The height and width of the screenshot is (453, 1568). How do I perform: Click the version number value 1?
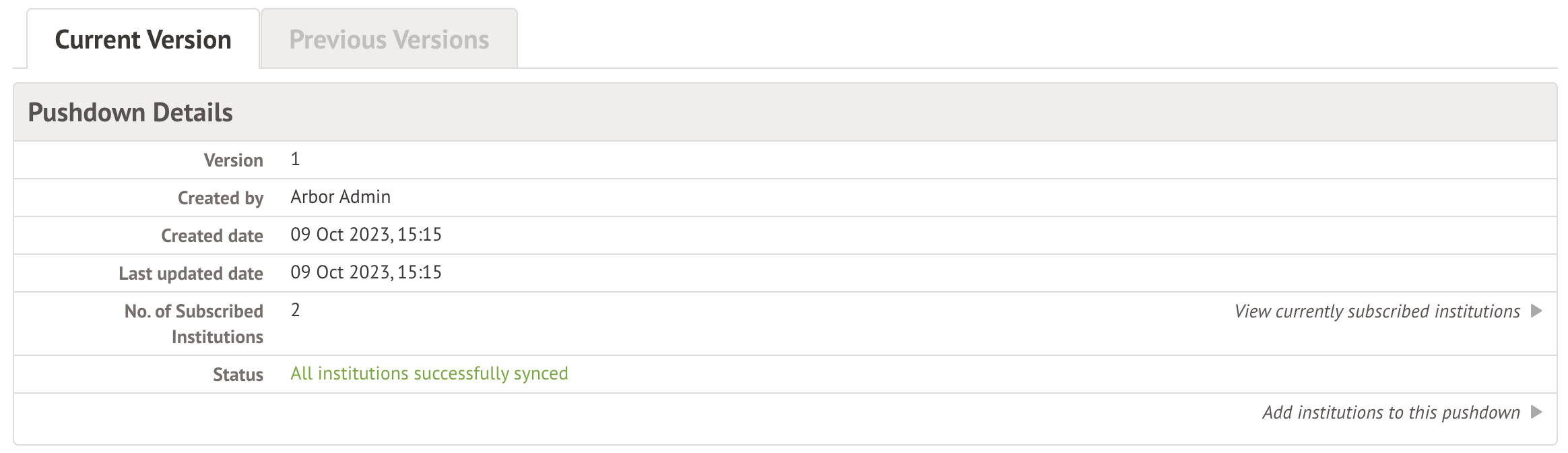pyautogui.click(x=295, y=160)
